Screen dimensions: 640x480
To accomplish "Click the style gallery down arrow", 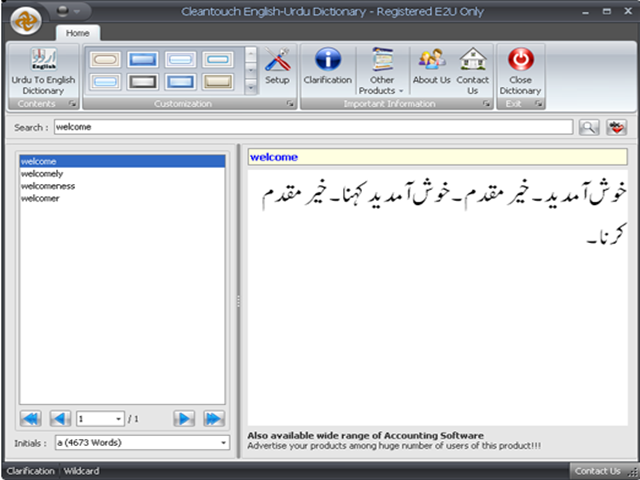I will click(x=251, y=70).
